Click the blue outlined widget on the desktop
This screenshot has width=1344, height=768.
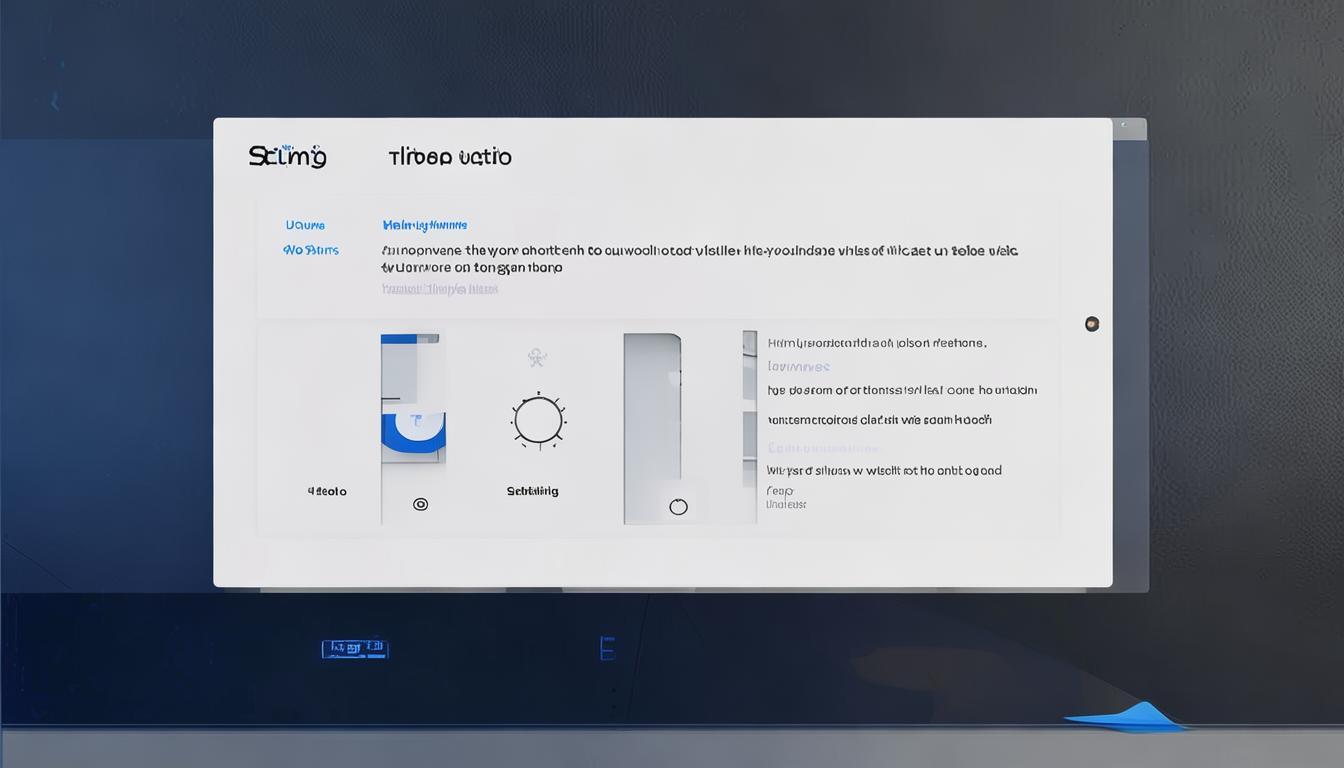tap(355, 649)
